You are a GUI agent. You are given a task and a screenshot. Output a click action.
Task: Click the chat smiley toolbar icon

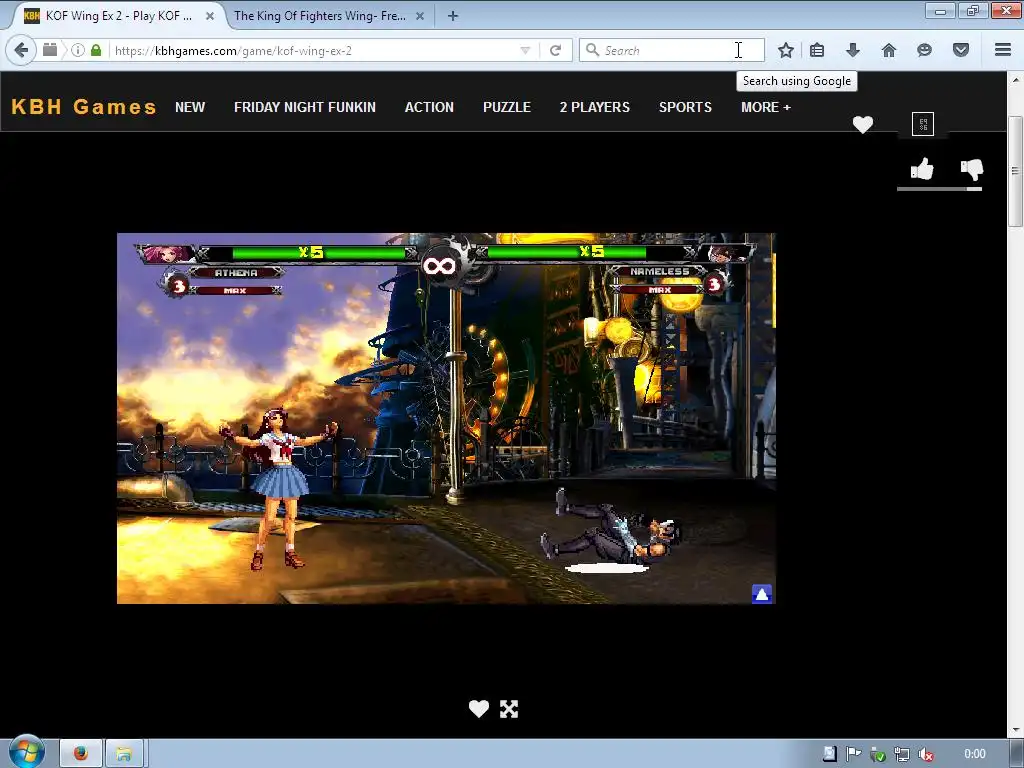[x=924, y=50]
